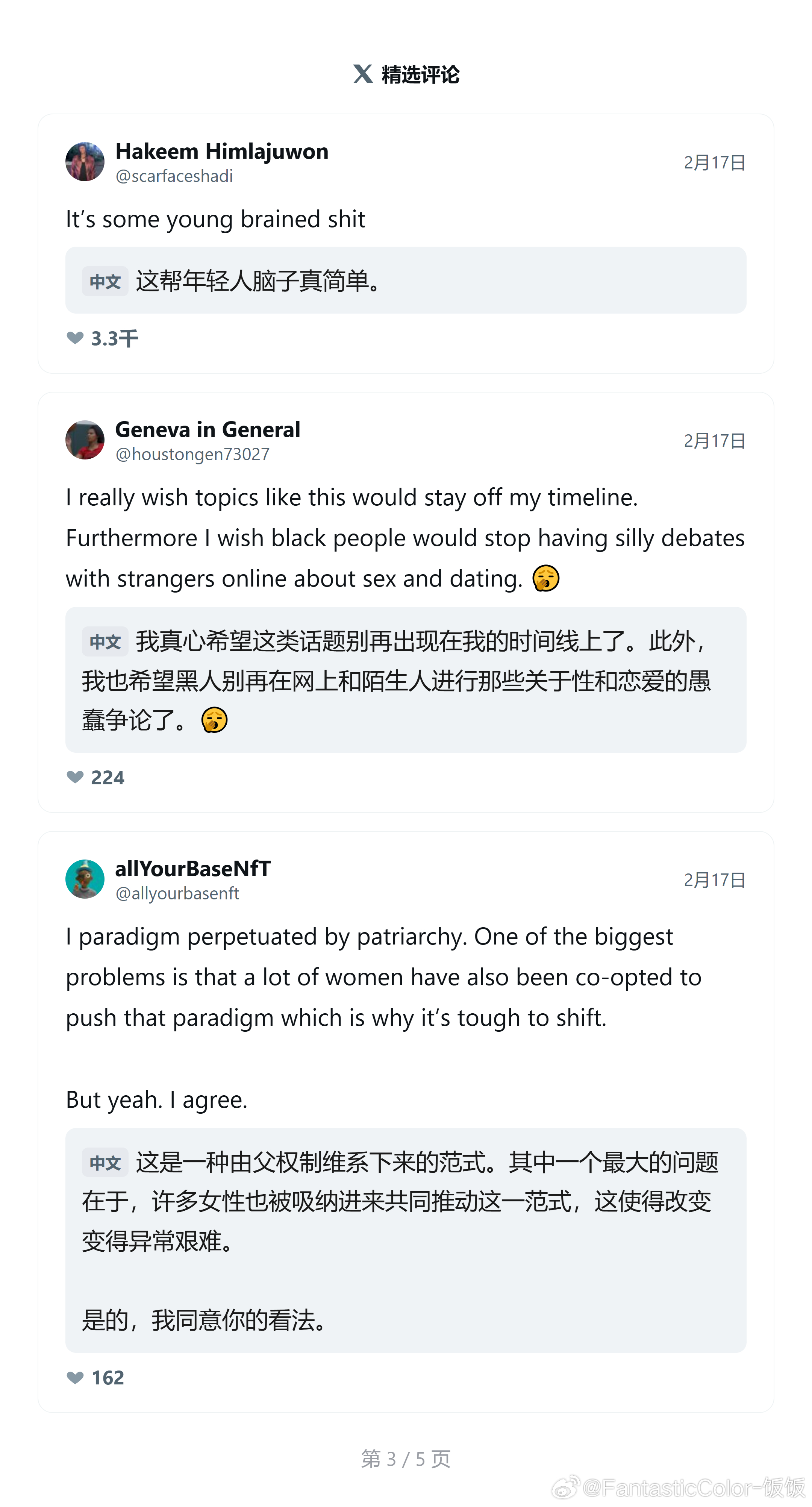Image resolution: width=812 pixels, height=1507 pixels.
Task: Click the X logo in the header
Action: 363,74
